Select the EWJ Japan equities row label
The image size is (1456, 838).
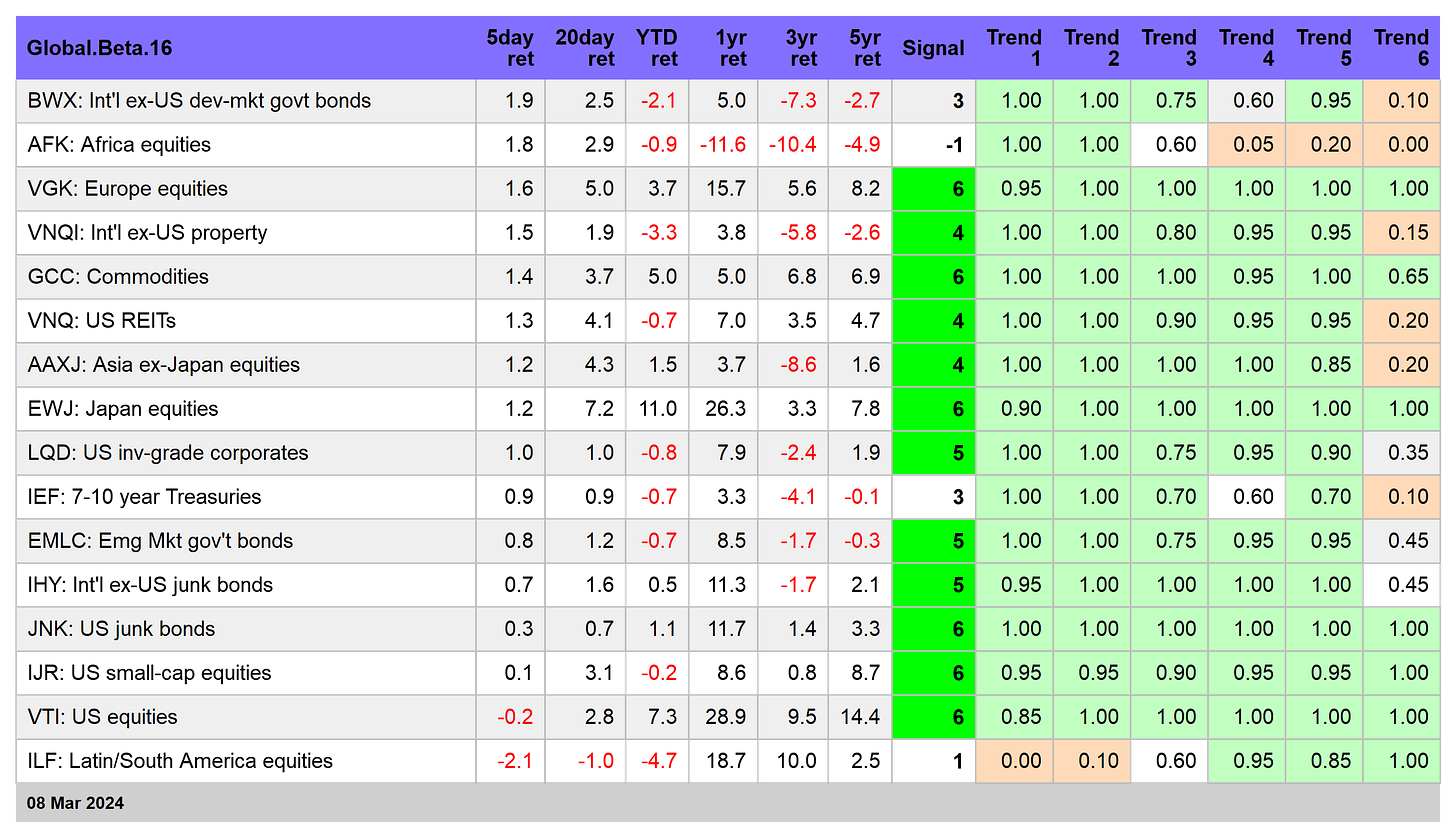coord(122,409)
